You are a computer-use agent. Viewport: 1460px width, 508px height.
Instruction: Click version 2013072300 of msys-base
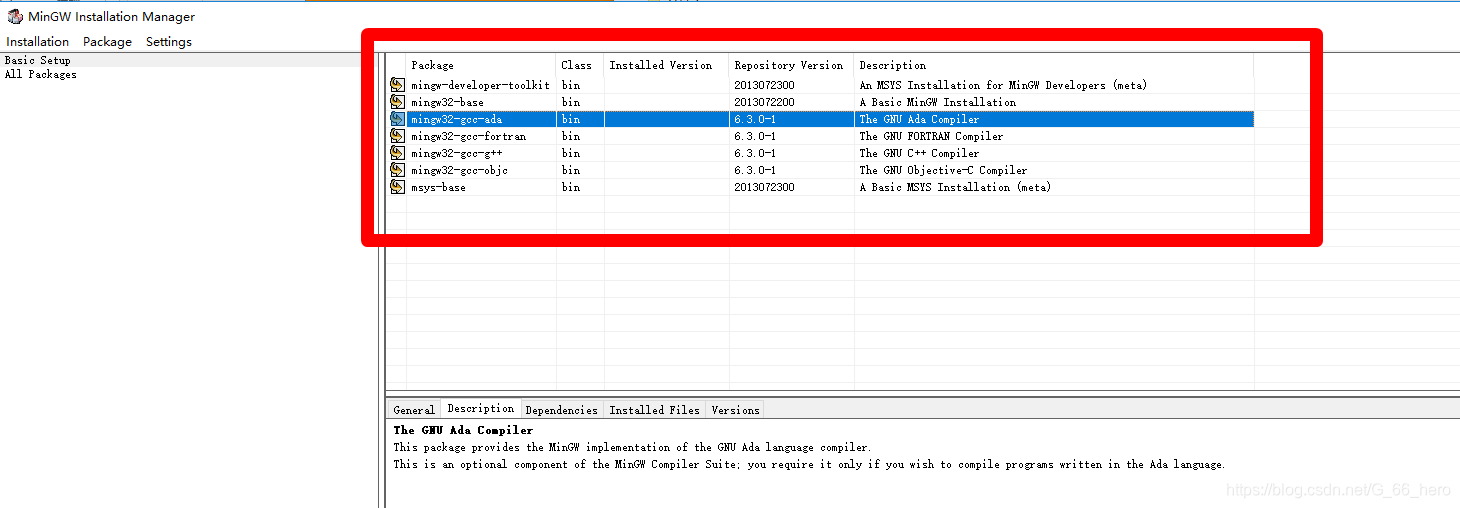(x=764, y=187)
